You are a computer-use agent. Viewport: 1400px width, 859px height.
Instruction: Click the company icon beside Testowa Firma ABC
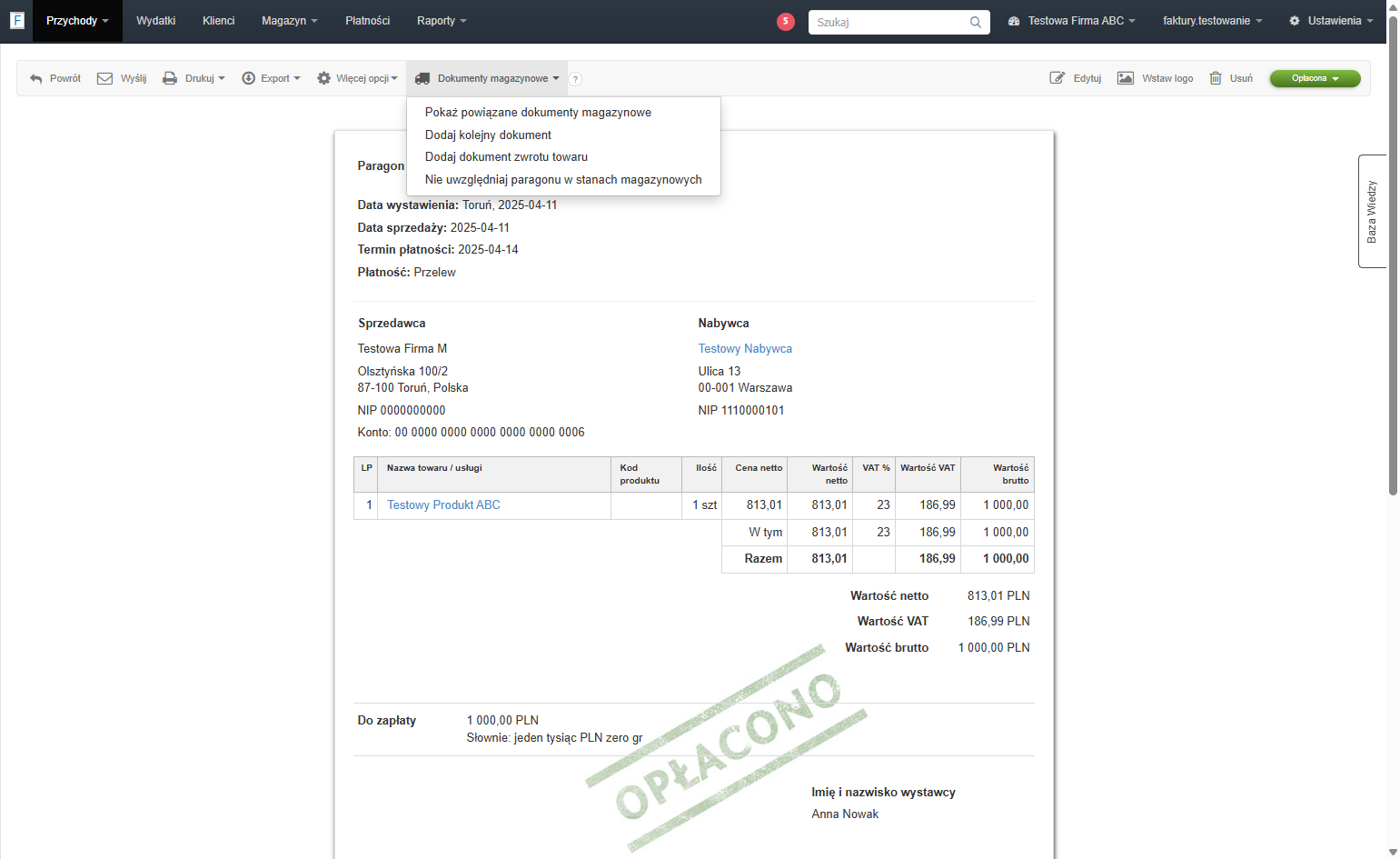click(x=1014, y=21)
